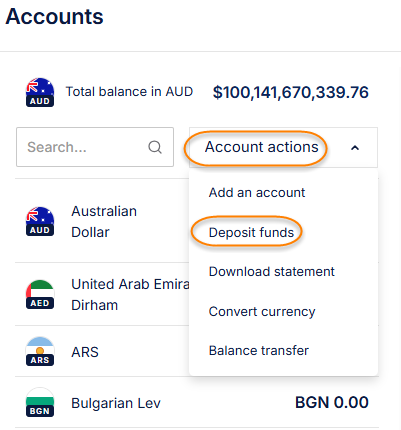Click the AED flag icon
Screen dimensions: 401x430
pos(40,294)
